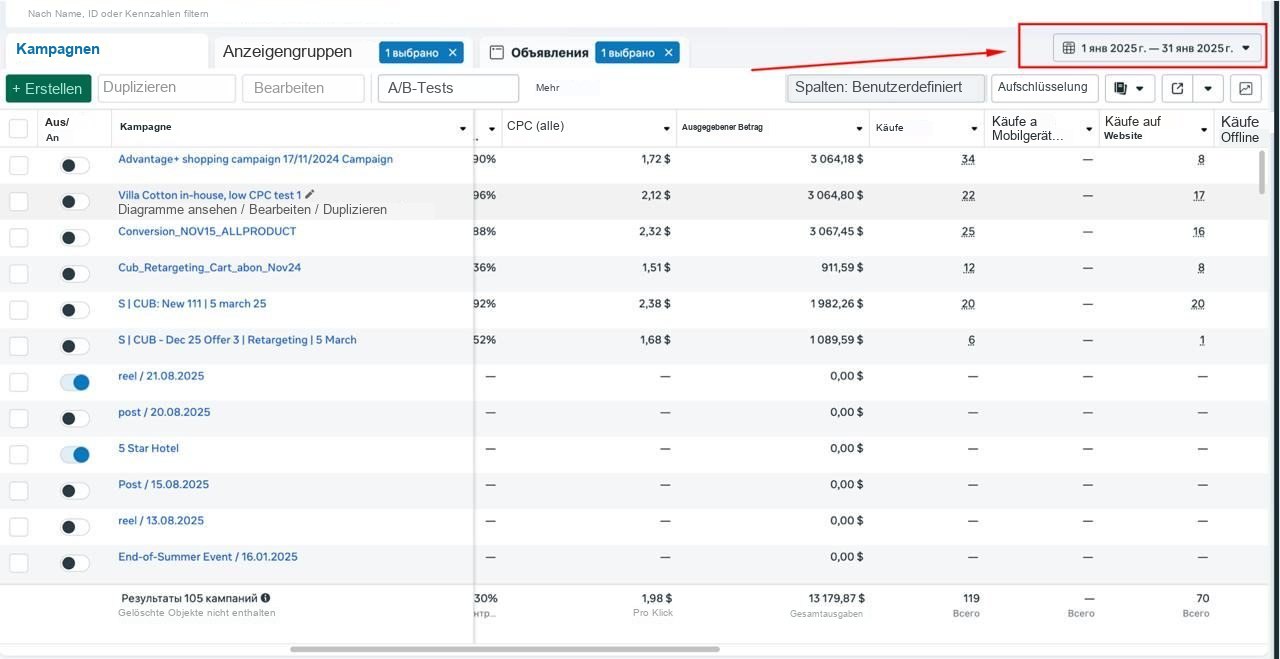Open Käufe auf Website column dropdown arrow
This screenshot has width=1280, height=659.
pos(1204,129)
